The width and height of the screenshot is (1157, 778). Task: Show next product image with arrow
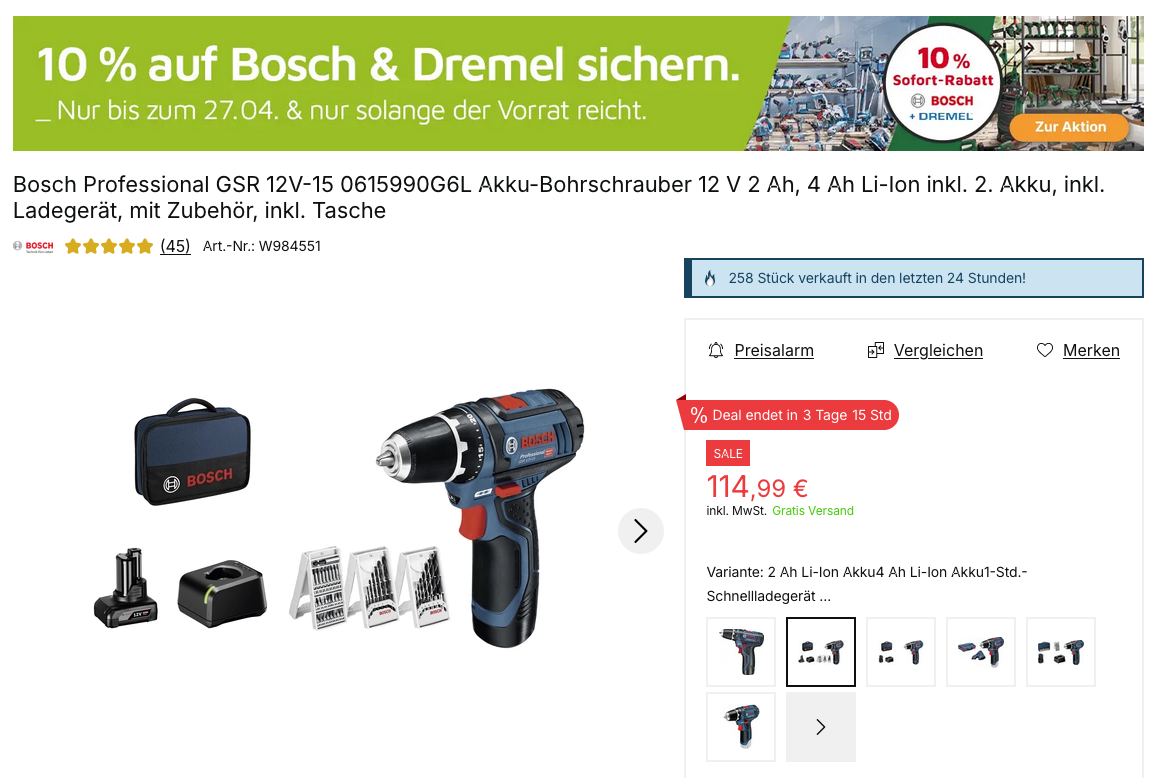click(640, 531)
